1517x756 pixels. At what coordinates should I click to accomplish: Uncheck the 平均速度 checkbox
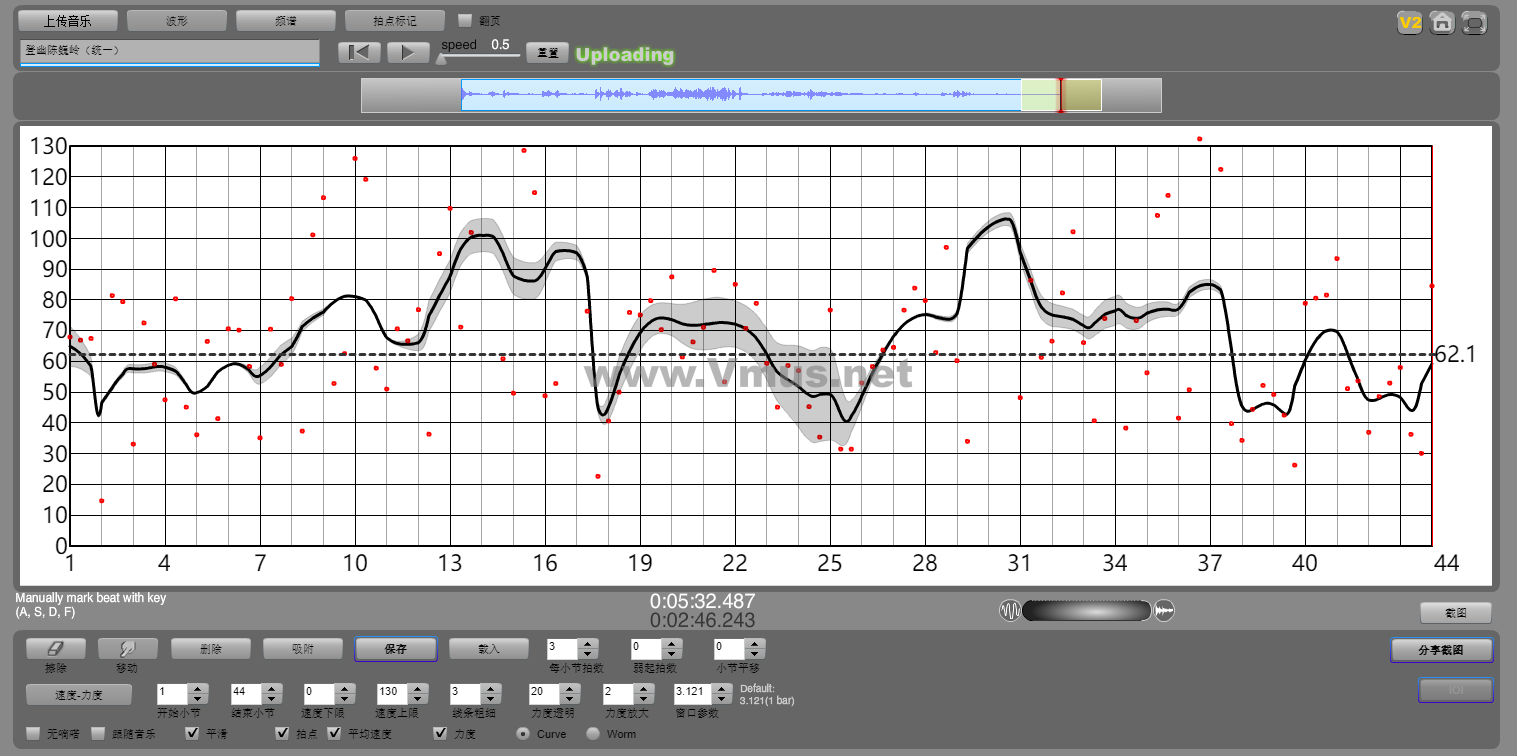pyautogui.click(x=334, y=734)
